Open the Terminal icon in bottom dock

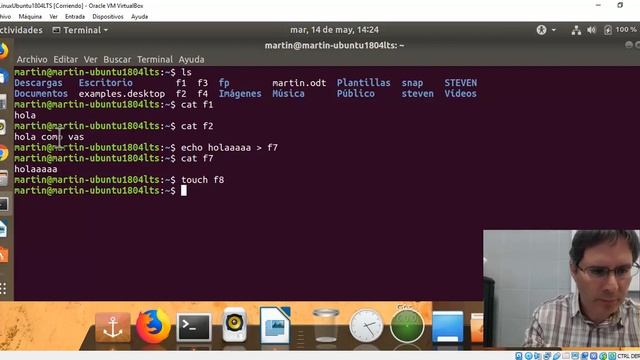tap(194, 327)
